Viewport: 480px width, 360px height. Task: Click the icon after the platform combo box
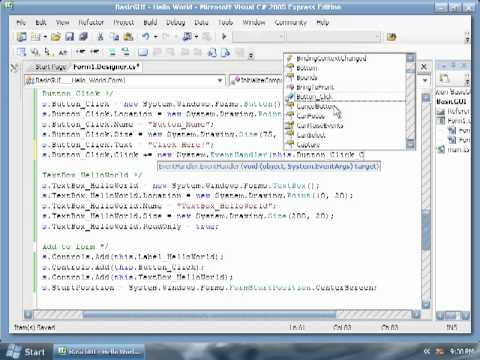(x=391, y=37)
